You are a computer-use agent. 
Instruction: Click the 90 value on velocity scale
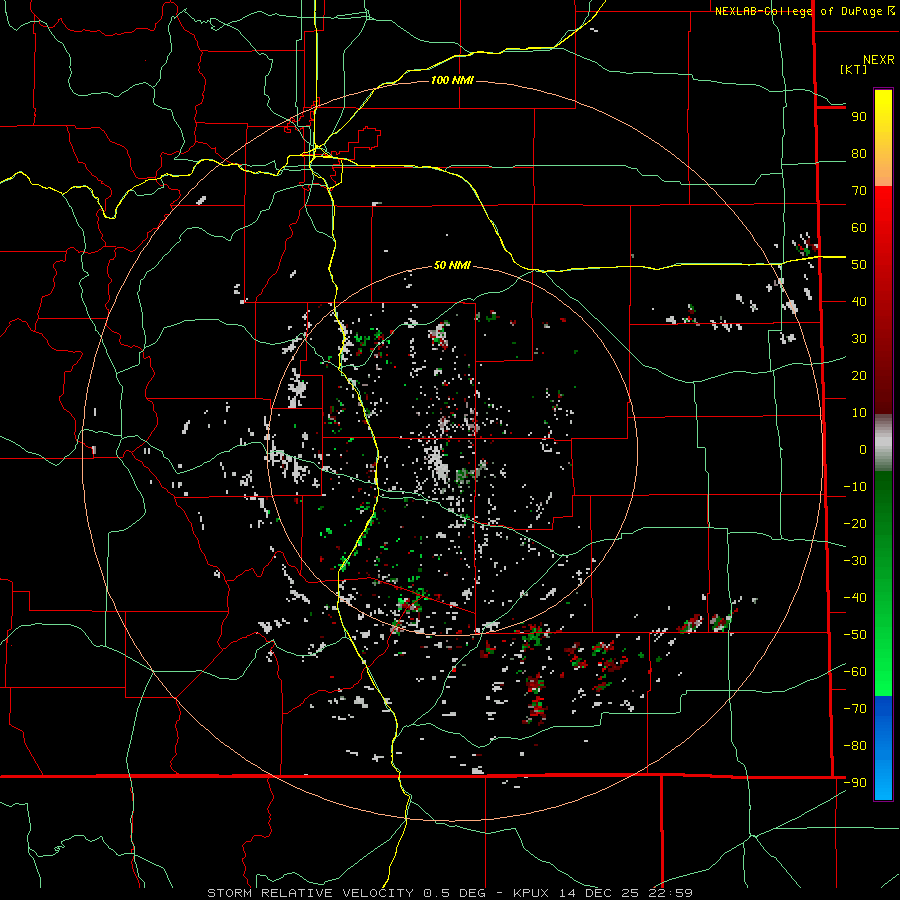(x=859, y=117)
